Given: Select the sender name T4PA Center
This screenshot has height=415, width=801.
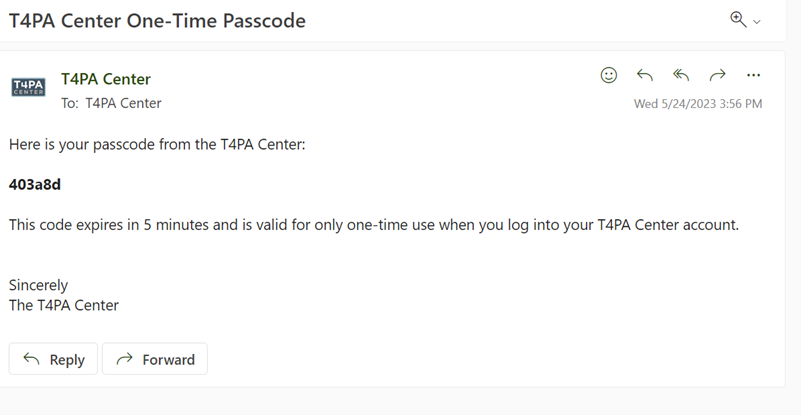Looking at the screenshot, I should [106, 79].
